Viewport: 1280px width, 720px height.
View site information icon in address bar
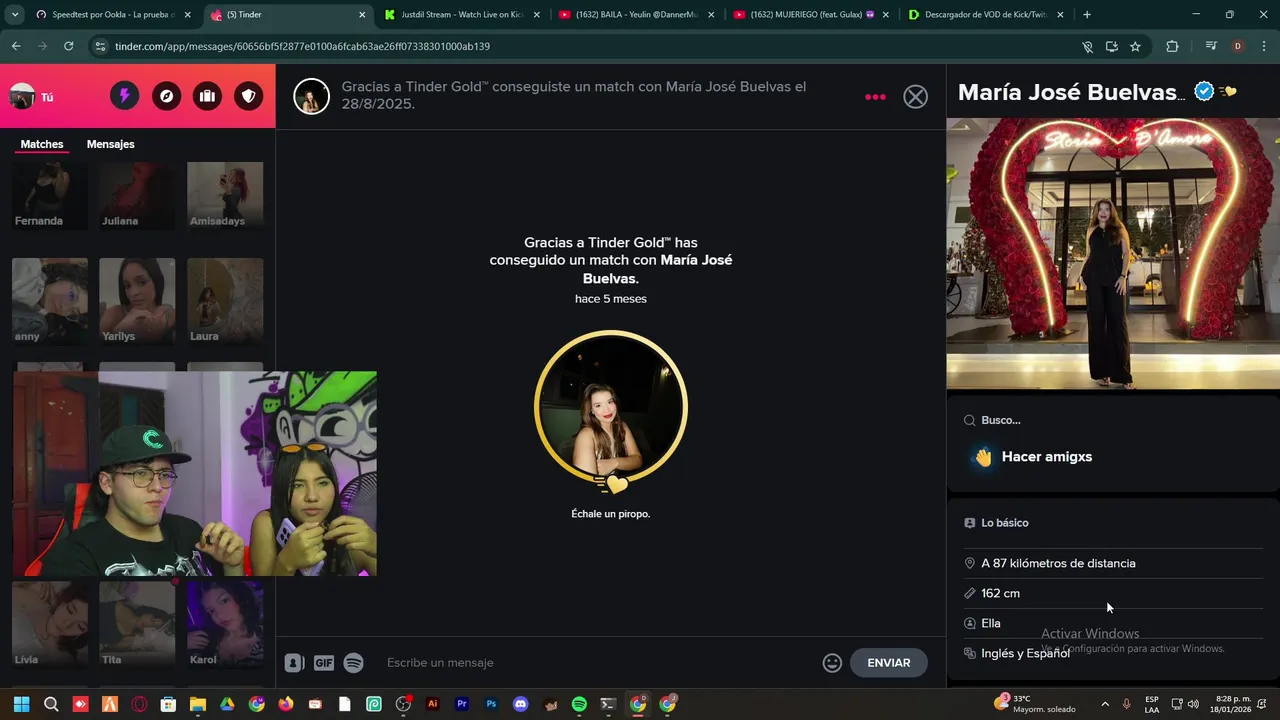(100, 46)
